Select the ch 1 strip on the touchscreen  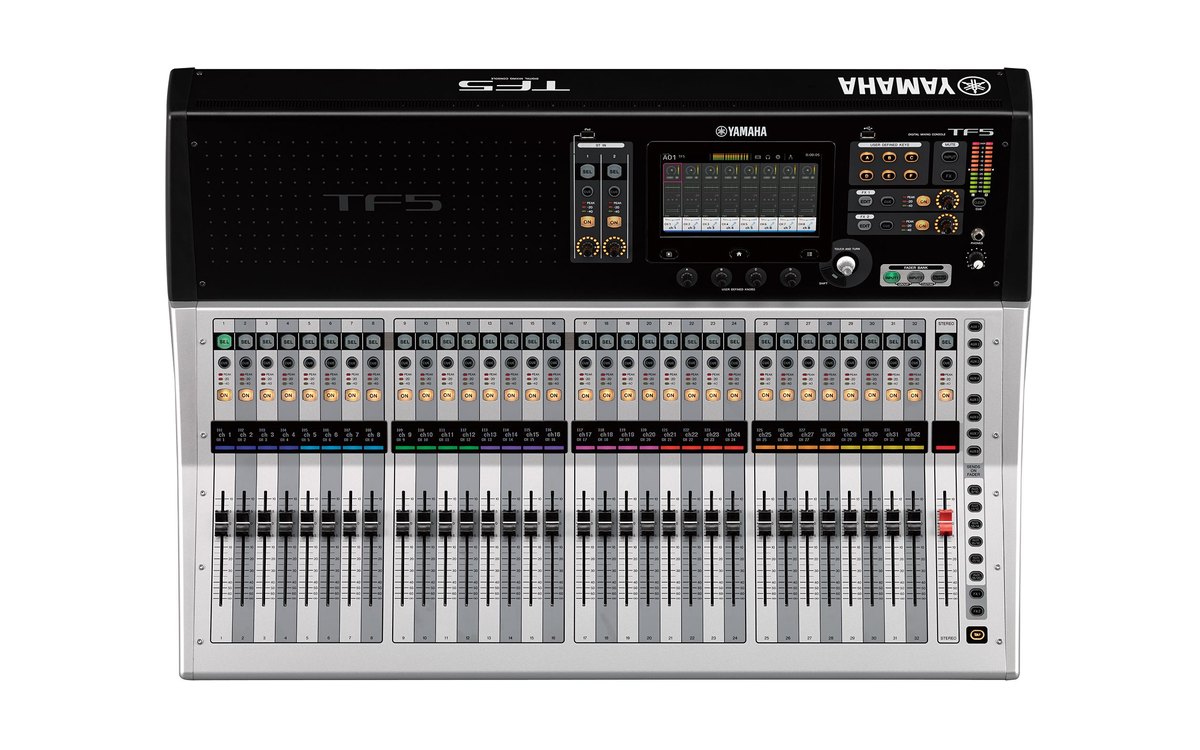(x=672, y=197)
